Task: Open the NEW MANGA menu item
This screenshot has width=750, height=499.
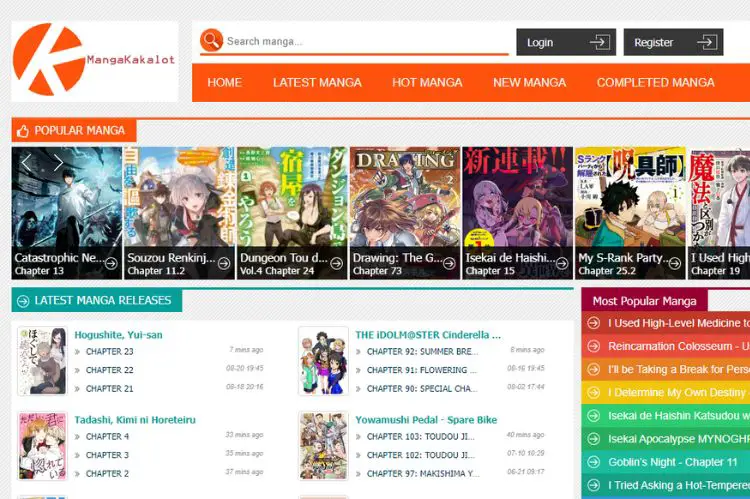Action: pyautogui.click(x=529, y=82)
